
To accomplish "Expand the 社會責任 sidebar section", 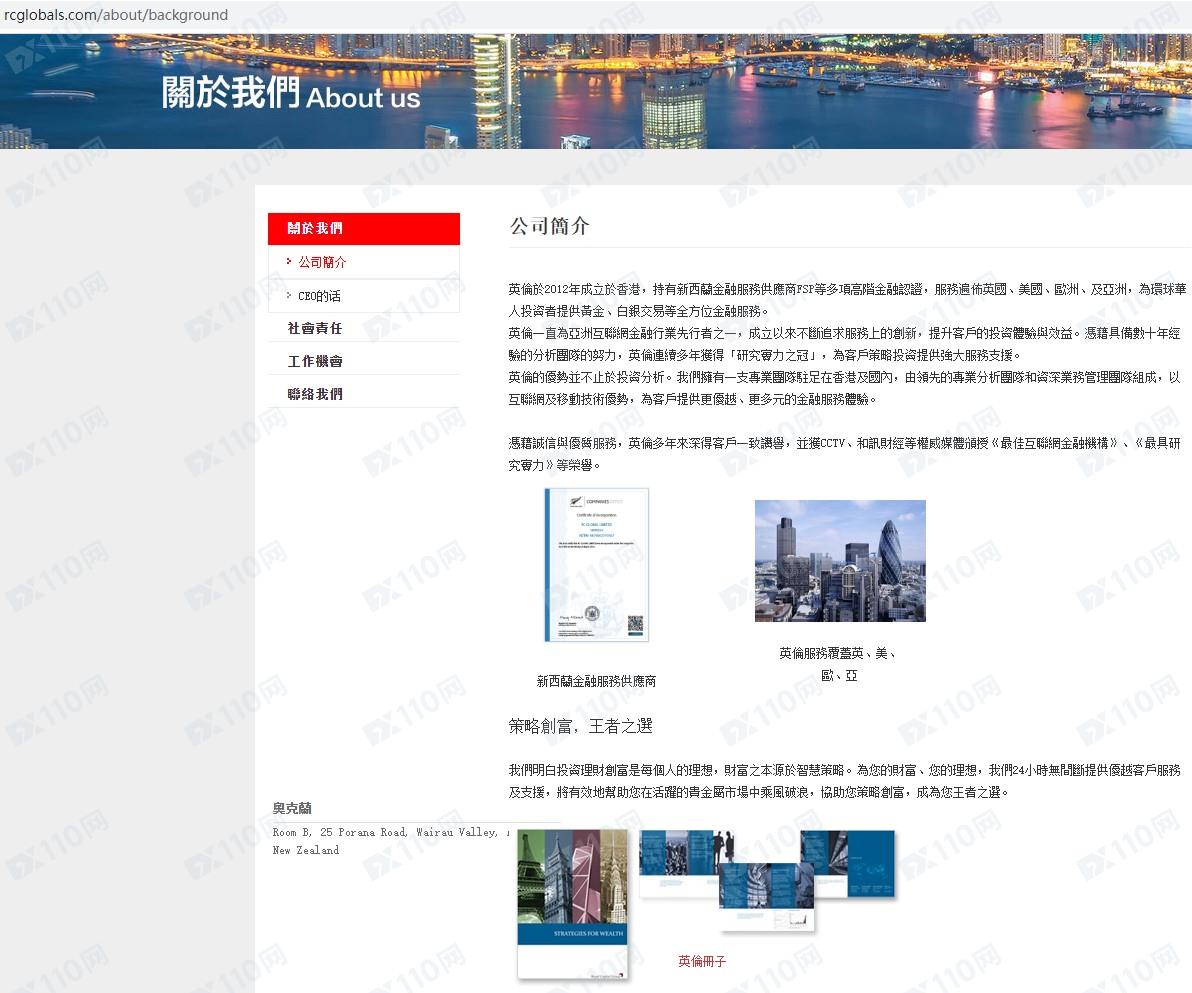I will click(x=315, y=328).
